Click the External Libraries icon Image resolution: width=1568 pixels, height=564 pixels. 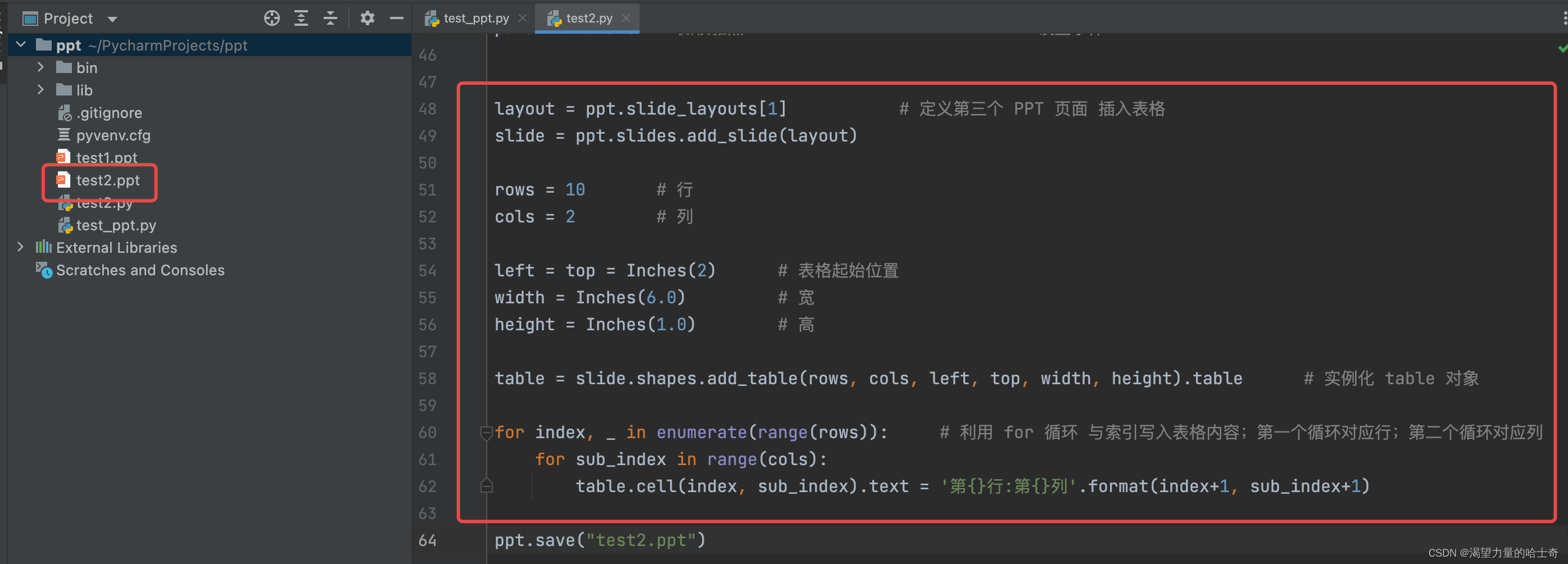[x=44, y=247]
